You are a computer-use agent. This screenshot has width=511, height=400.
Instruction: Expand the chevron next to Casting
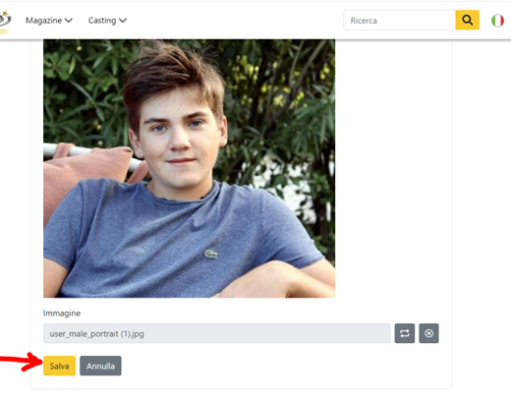123,21
